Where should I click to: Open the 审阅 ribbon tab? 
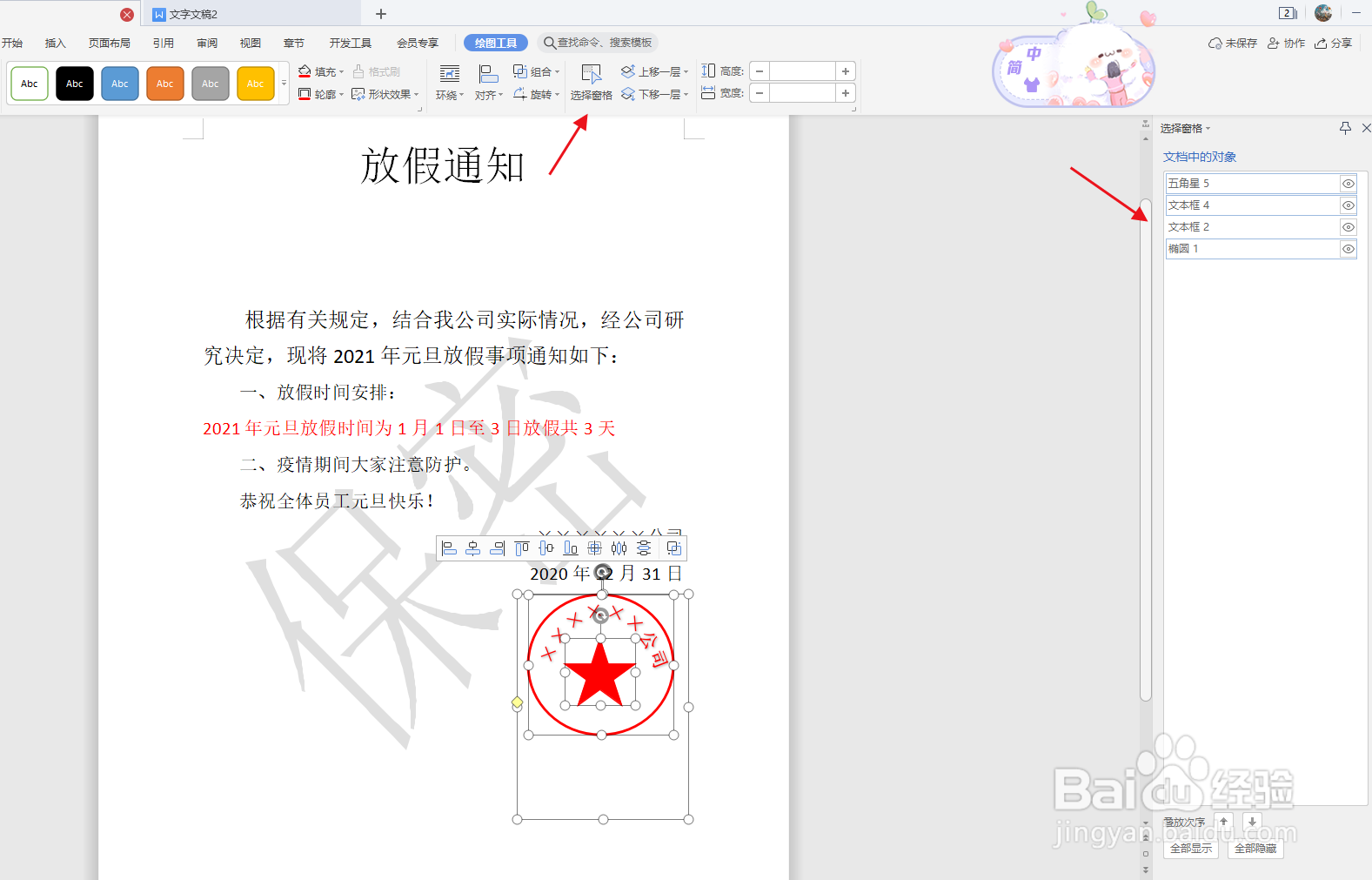point(207,43)
